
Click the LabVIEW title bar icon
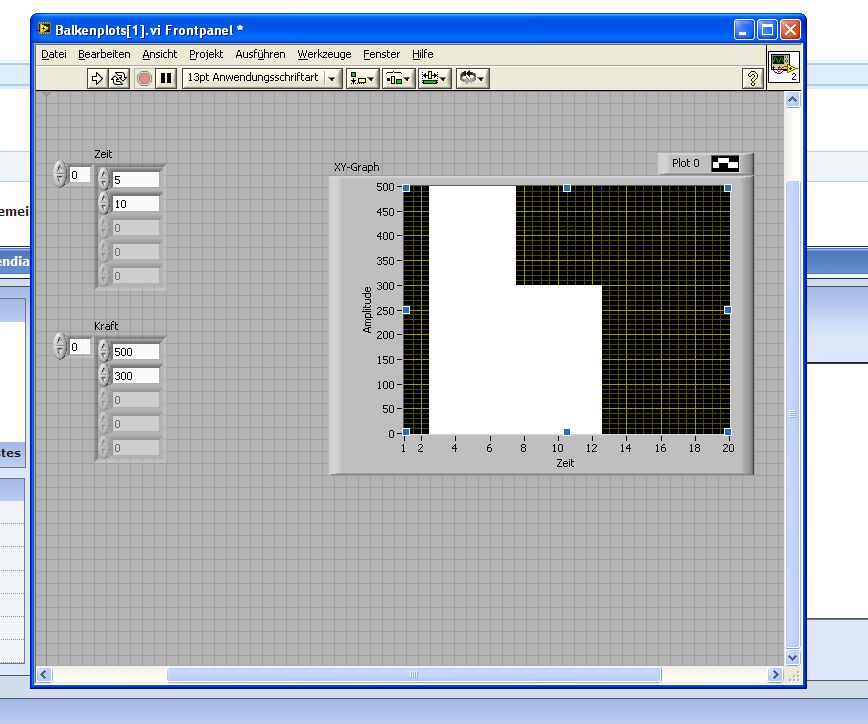(44, 29)
